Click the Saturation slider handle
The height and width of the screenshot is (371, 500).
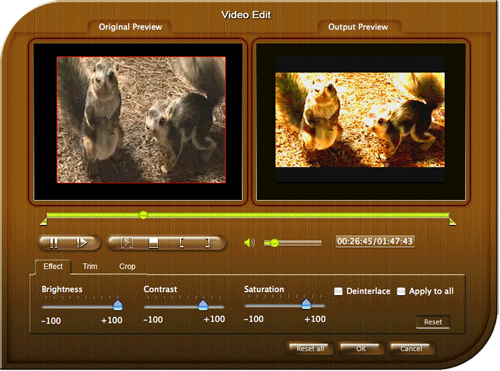pos(306,304)
